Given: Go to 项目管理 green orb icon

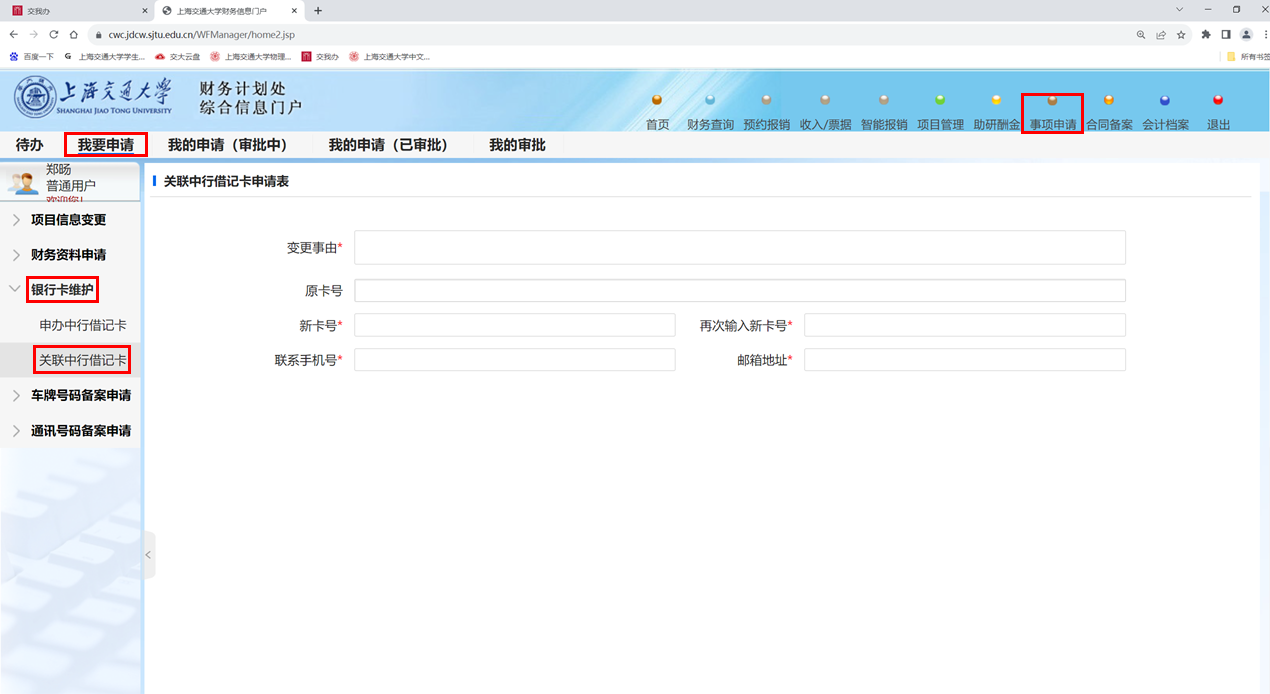Looking at the screenshot, I should 940,100.
